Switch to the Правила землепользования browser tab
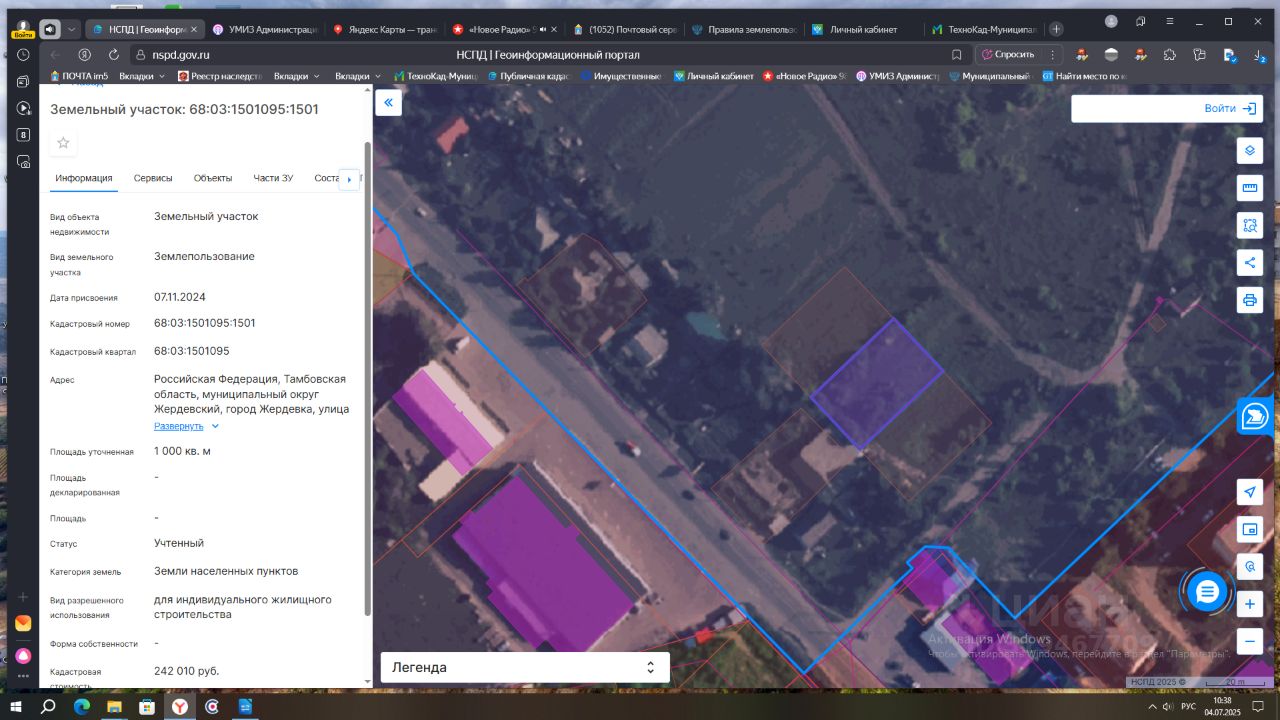Image resolution: width=1280 pixels, height=720 pixels. 745,29
